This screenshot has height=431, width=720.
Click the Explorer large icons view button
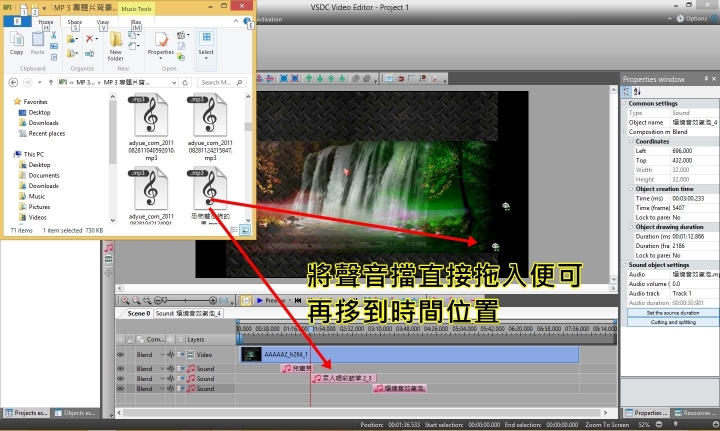[245, 230]
